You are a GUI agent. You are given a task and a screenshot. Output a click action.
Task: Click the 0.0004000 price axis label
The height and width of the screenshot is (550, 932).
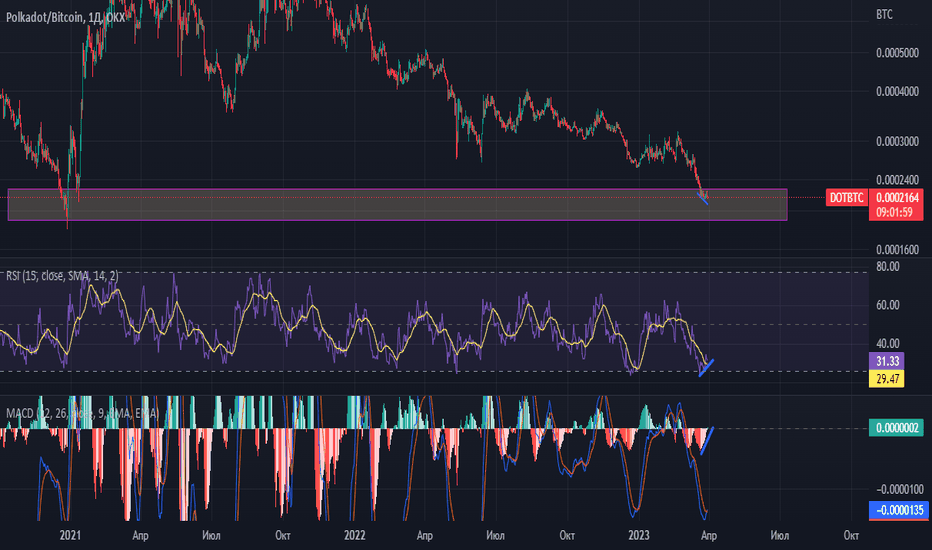(x=897, y=92)
